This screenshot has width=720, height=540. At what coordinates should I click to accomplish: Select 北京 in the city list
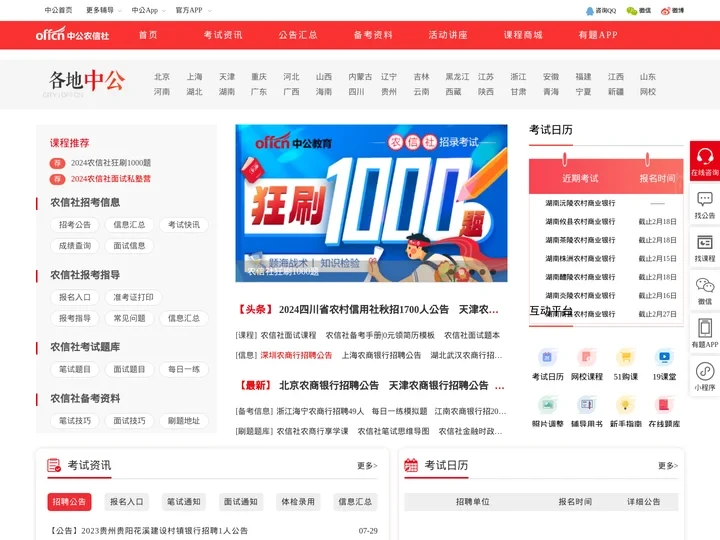162,77
